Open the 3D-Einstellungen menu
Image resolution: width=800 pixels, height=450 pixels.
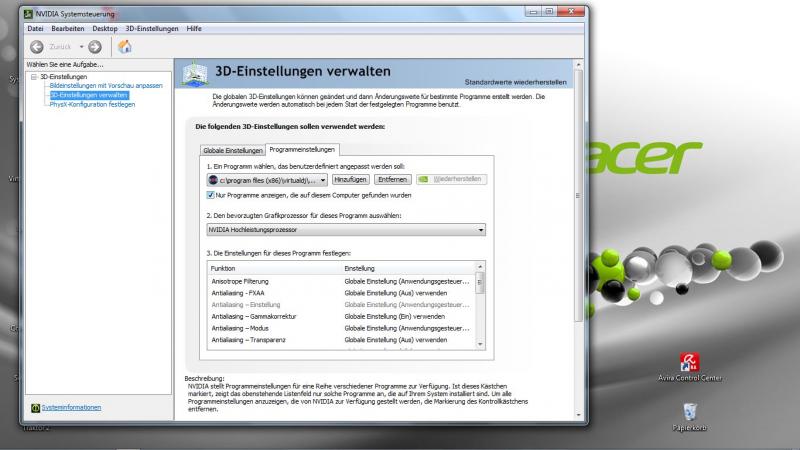[152, 29]
